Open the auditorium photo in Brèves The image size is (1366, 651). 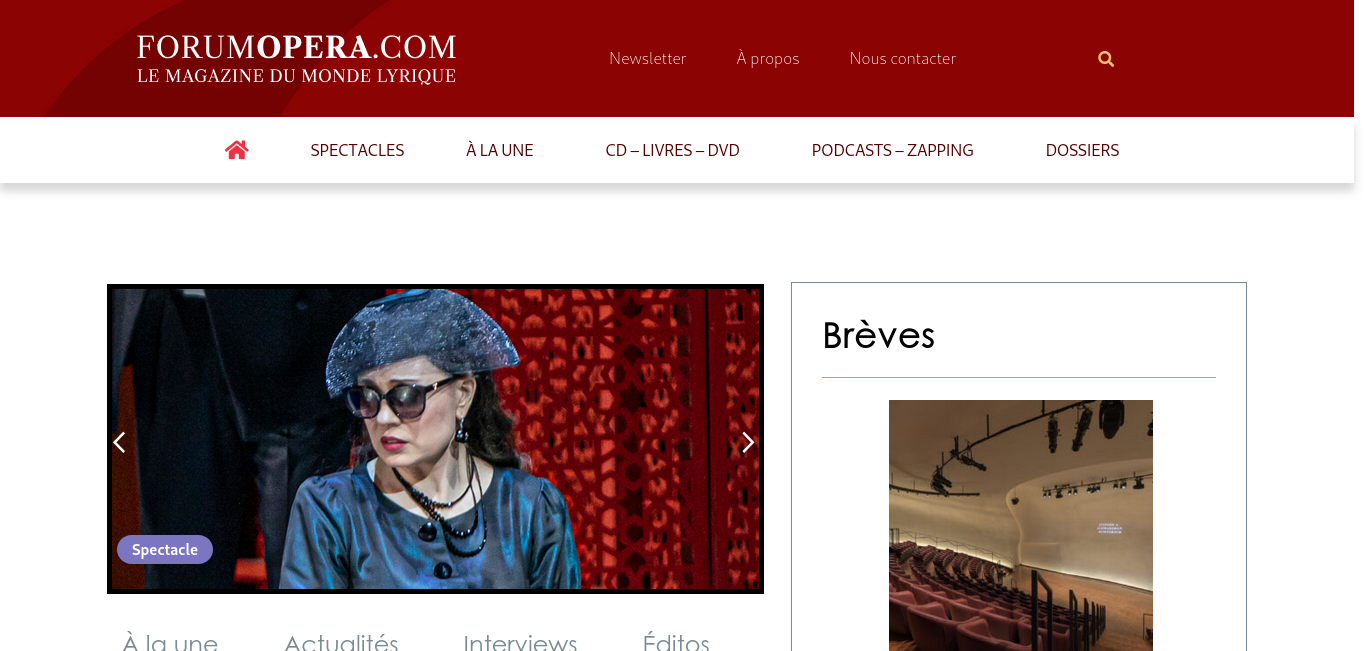tap(1021, 525)
